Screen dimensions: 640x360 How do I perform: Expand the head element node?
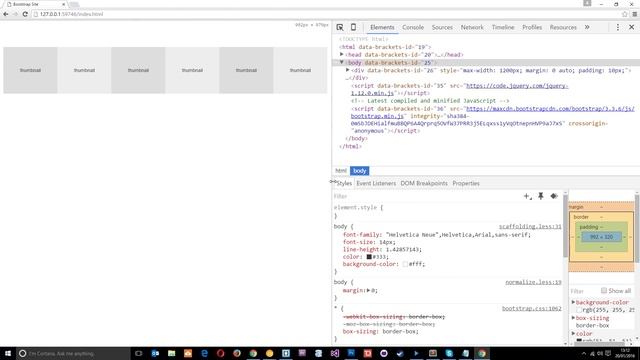(x=342, y=54)
